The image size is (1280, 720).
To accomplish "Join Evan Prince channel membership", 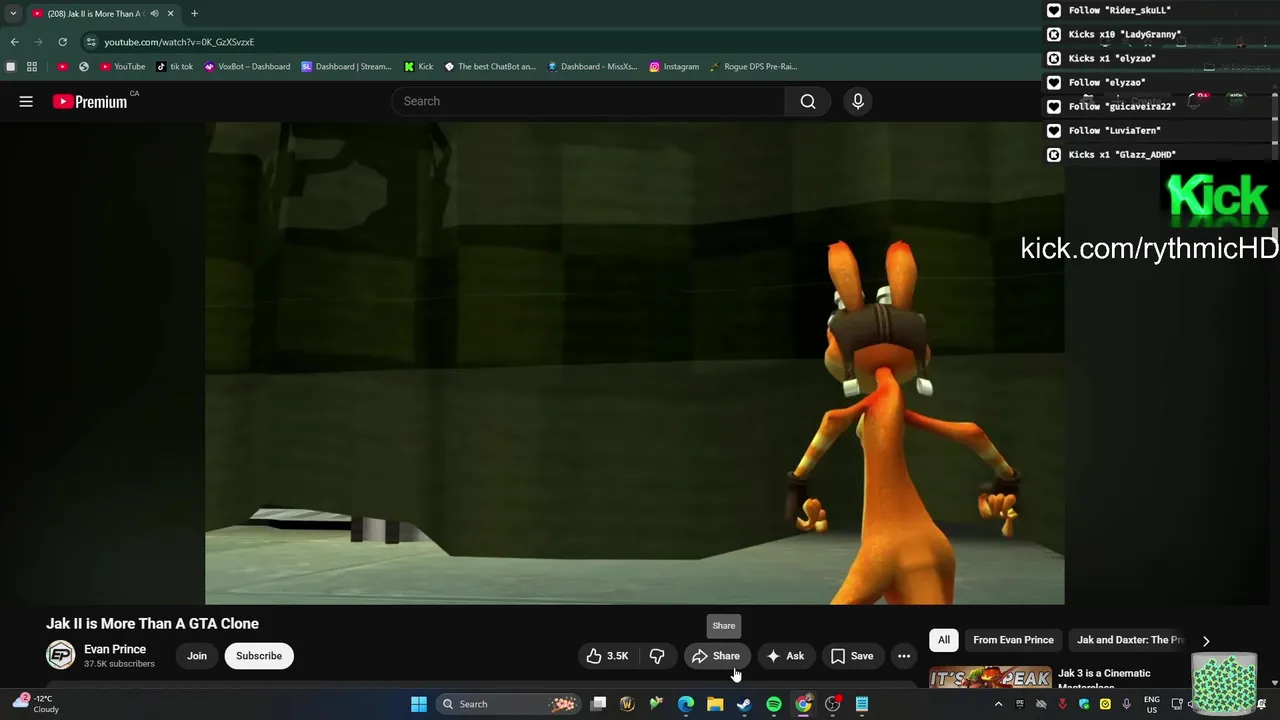I will click(197, 656).
